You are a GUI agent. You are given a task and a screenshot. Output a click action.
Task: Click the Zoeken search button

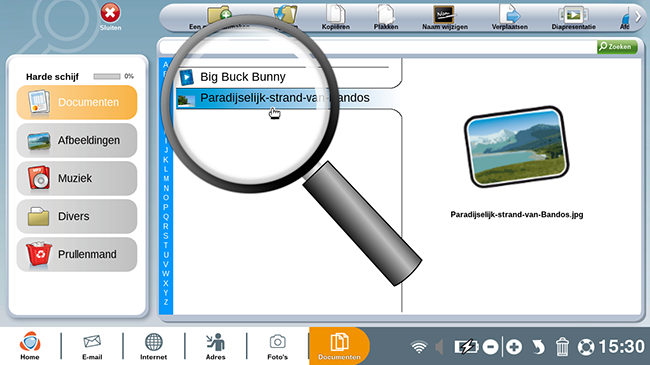tap(617, 46)
